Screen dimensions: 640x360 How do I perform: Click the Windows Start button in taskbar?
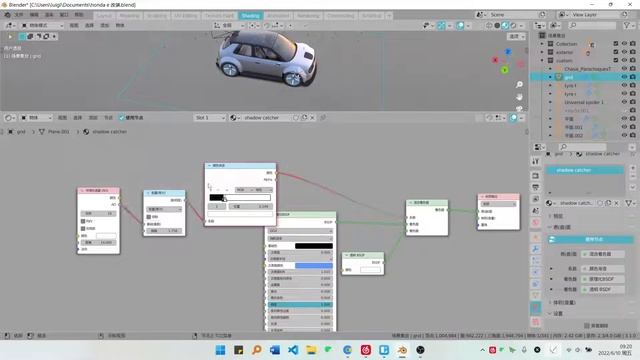[x=220, y=350]
